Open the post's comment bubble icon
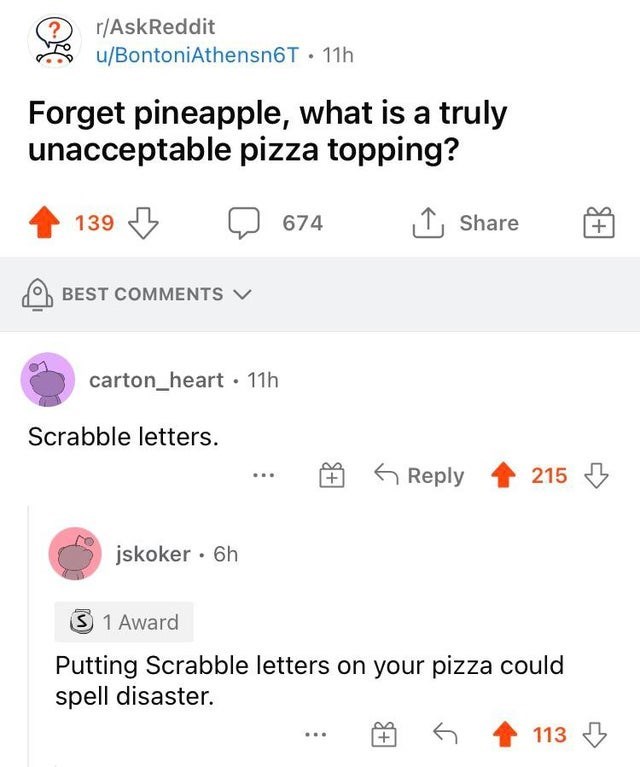The width and height of the screenshot is (640, 767). coord(244,223)
